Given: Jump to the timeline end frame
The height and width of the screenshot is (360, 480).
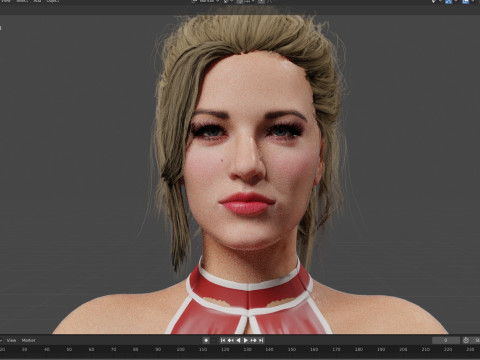Looking at the screenshot, I should [x=261, y=340].
